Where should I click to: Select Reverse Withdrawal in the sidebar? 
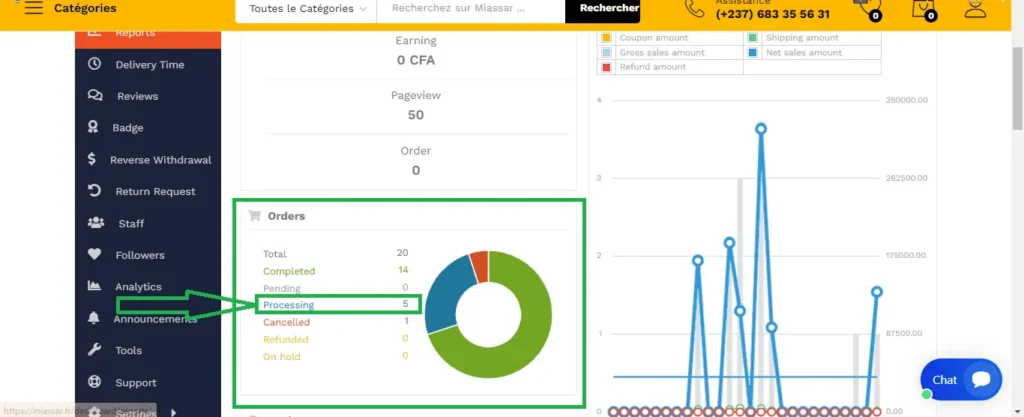[160, 160]
